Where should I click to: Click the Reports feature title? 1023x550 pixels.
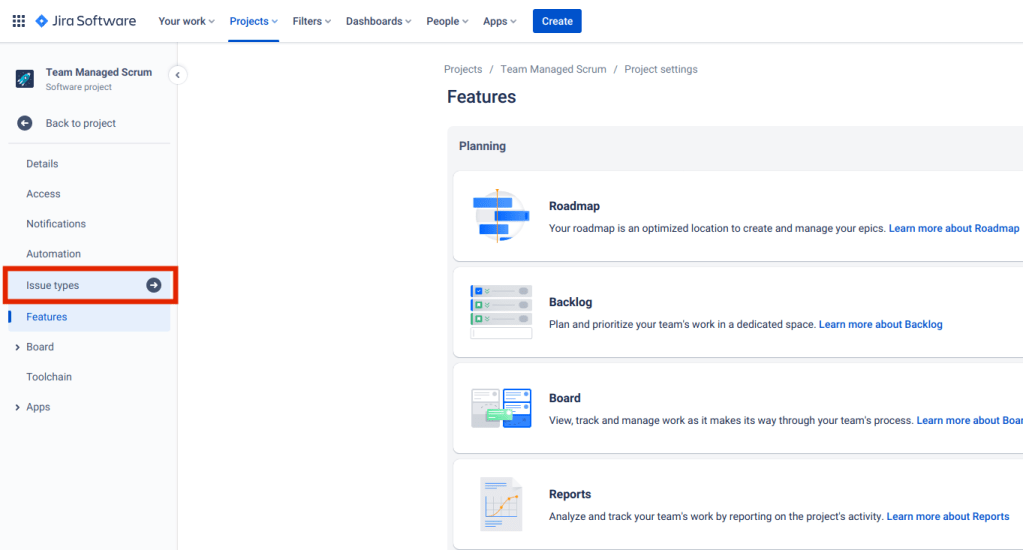click(570, 494)
